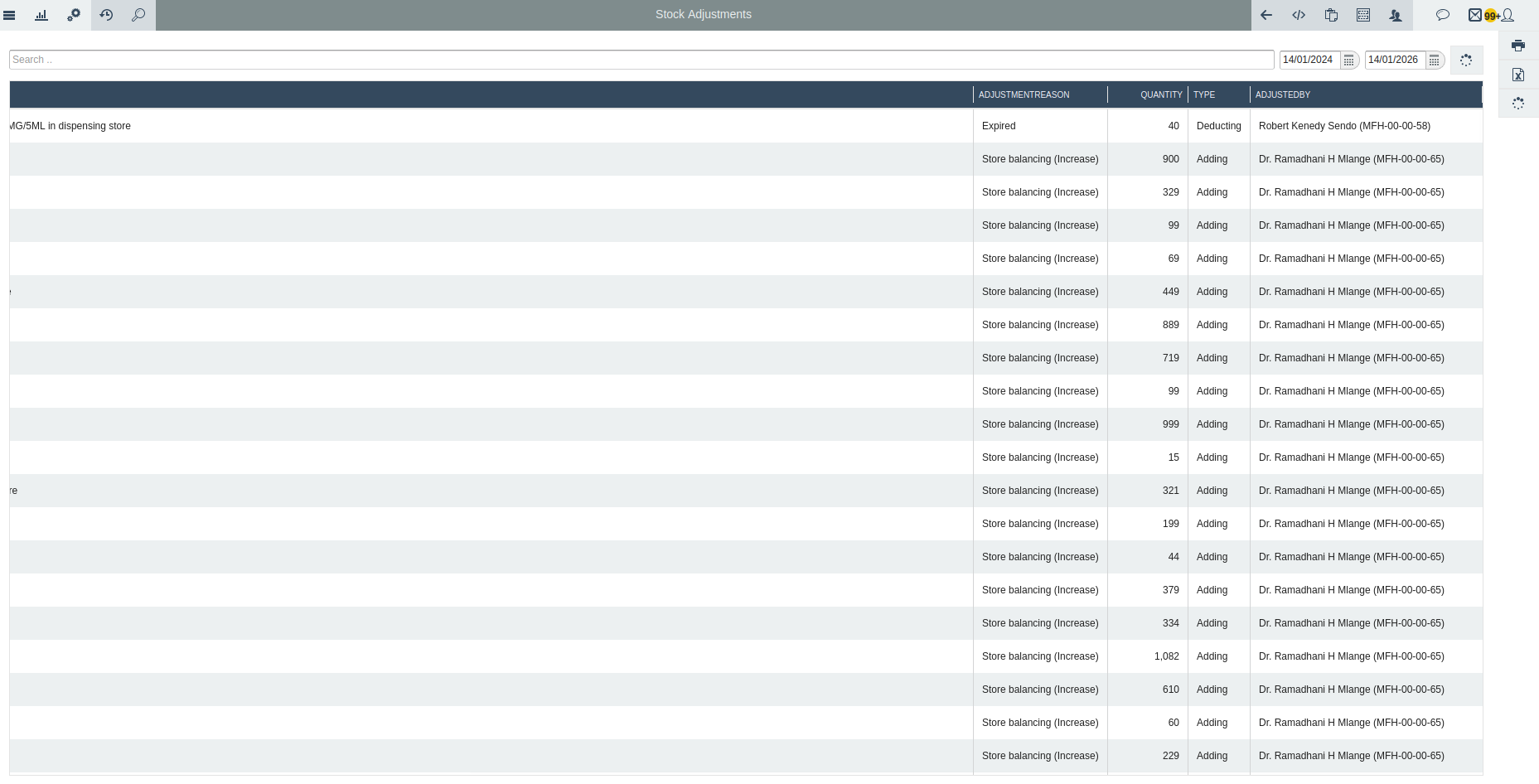The image size is (1539, 784).
Task: Open the user profile icon
Action: coord(1508,15)
